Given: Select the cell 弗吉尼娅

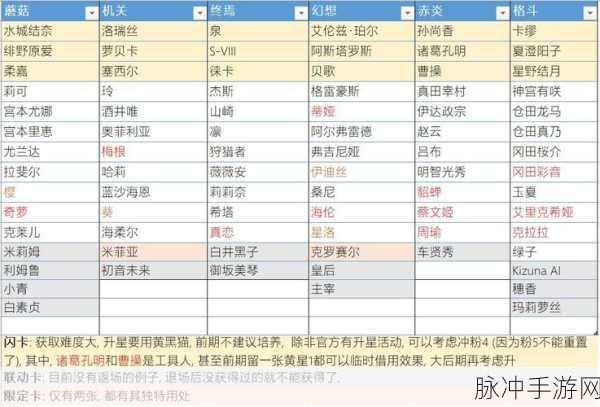Looking at the screenshot, I should pos(362,152).
